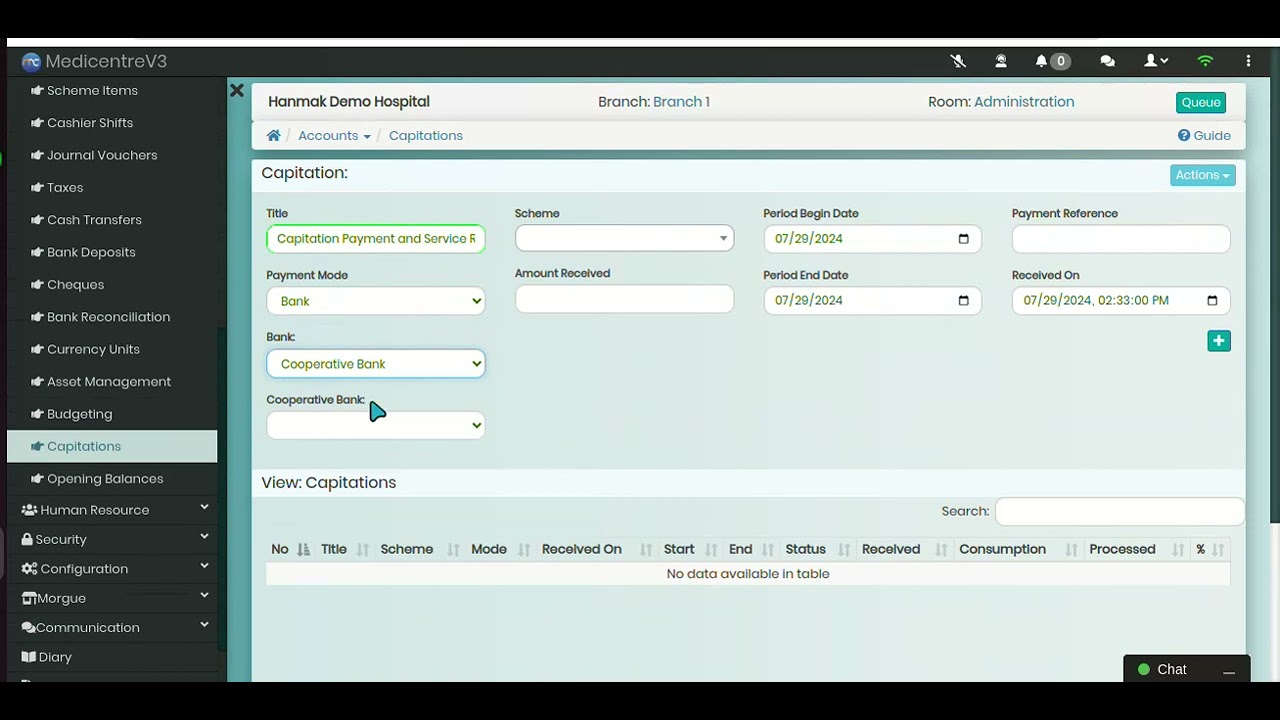The image size is (1280, 720).
Task: Sort table by Consumption column
Action: tap(1018, 549)
